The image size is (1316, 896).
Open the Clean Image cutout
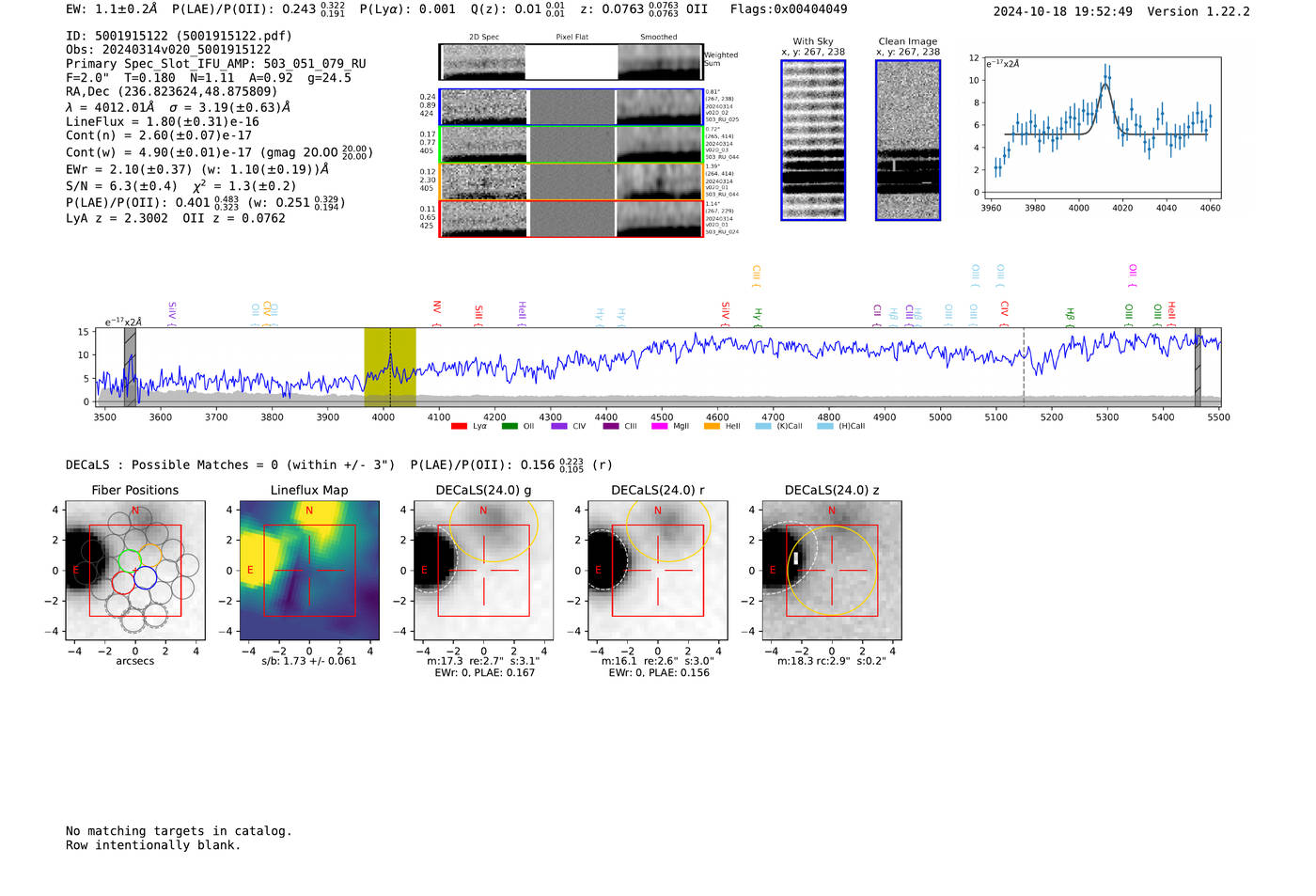[x=908, y=140]
